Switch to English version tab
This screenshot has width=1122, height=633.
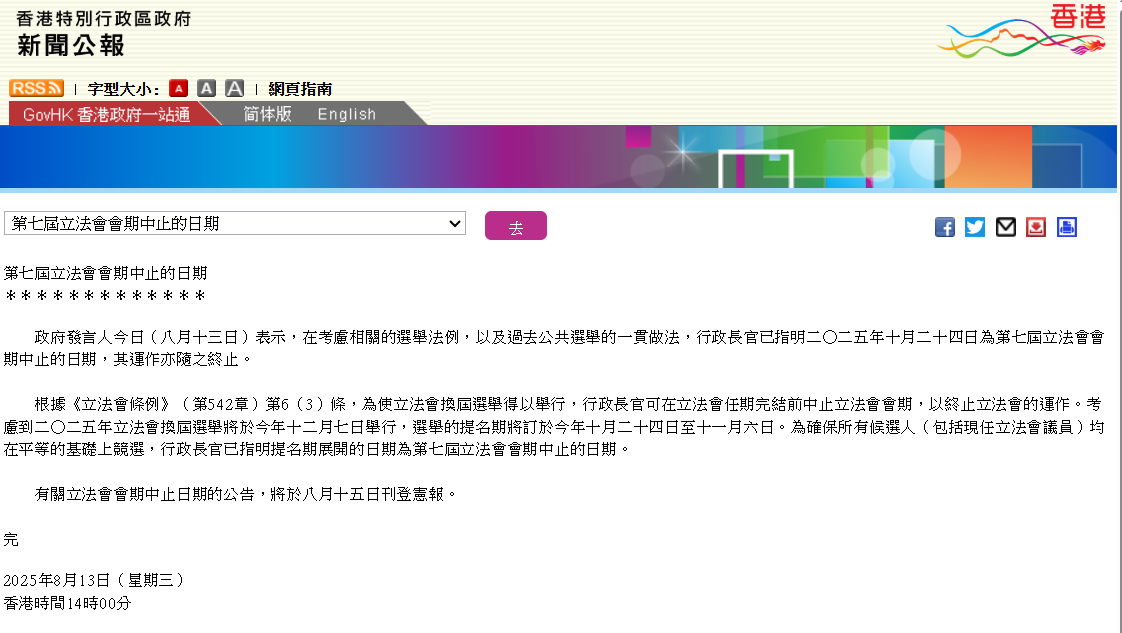[x=346, y=114]
